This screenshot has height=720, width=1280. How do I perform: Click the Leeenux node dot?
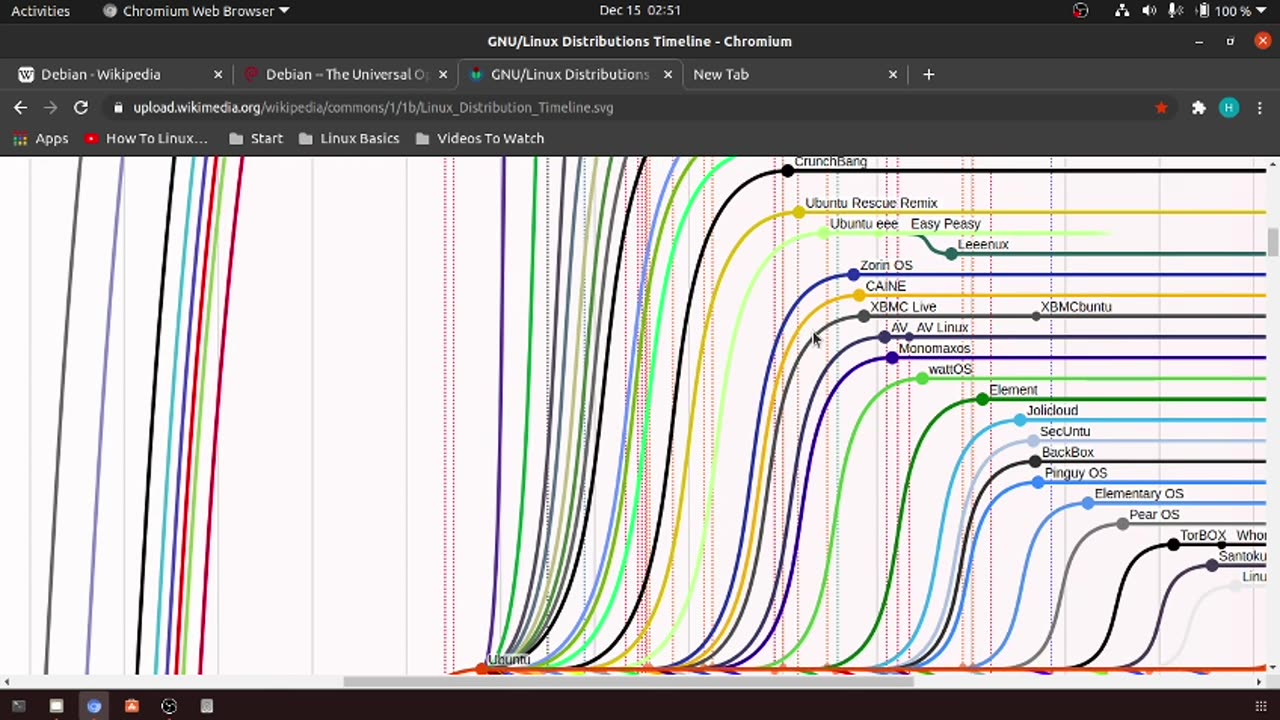(x=951, y=254)
